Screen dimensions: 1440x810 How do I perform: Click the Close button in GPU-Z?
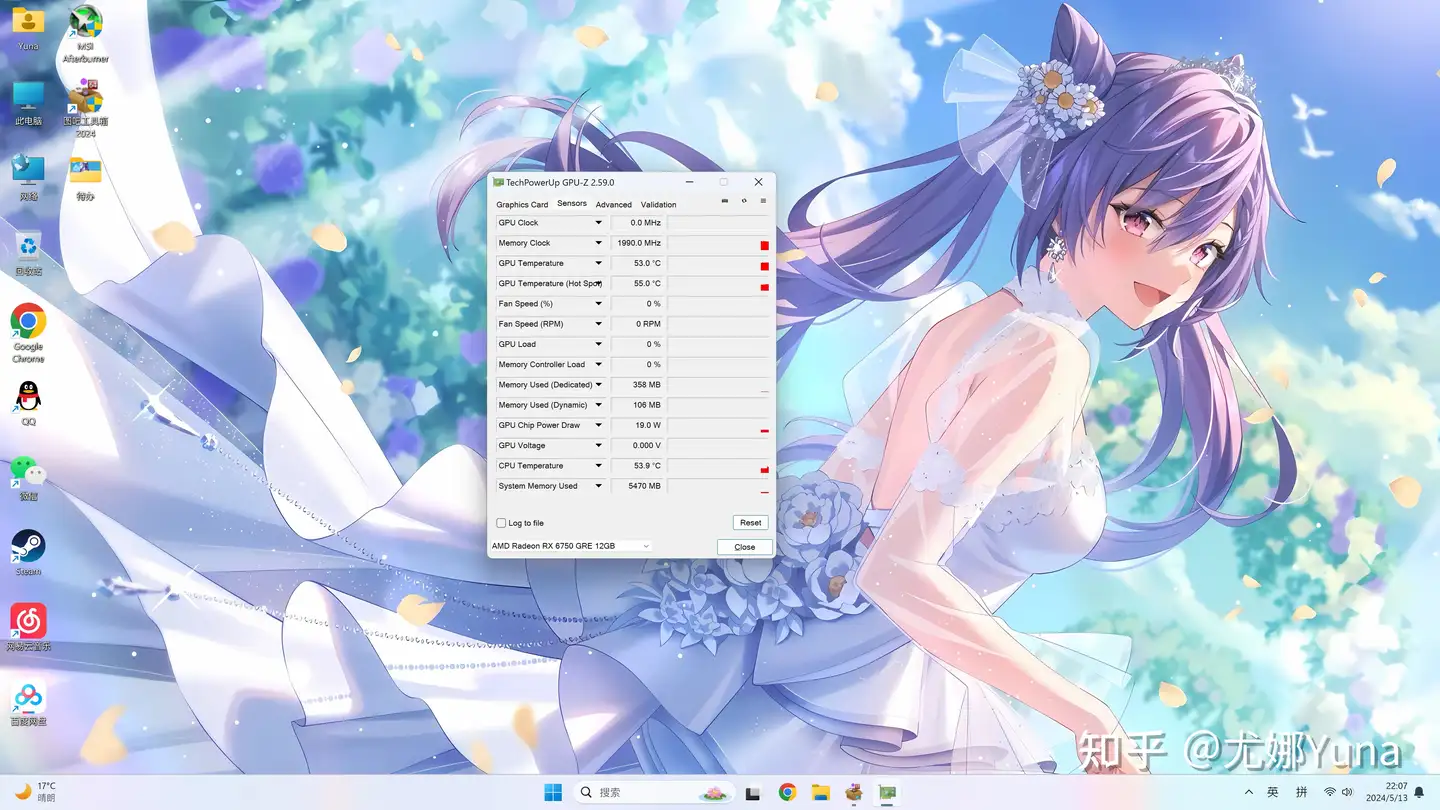coord(745,547)
